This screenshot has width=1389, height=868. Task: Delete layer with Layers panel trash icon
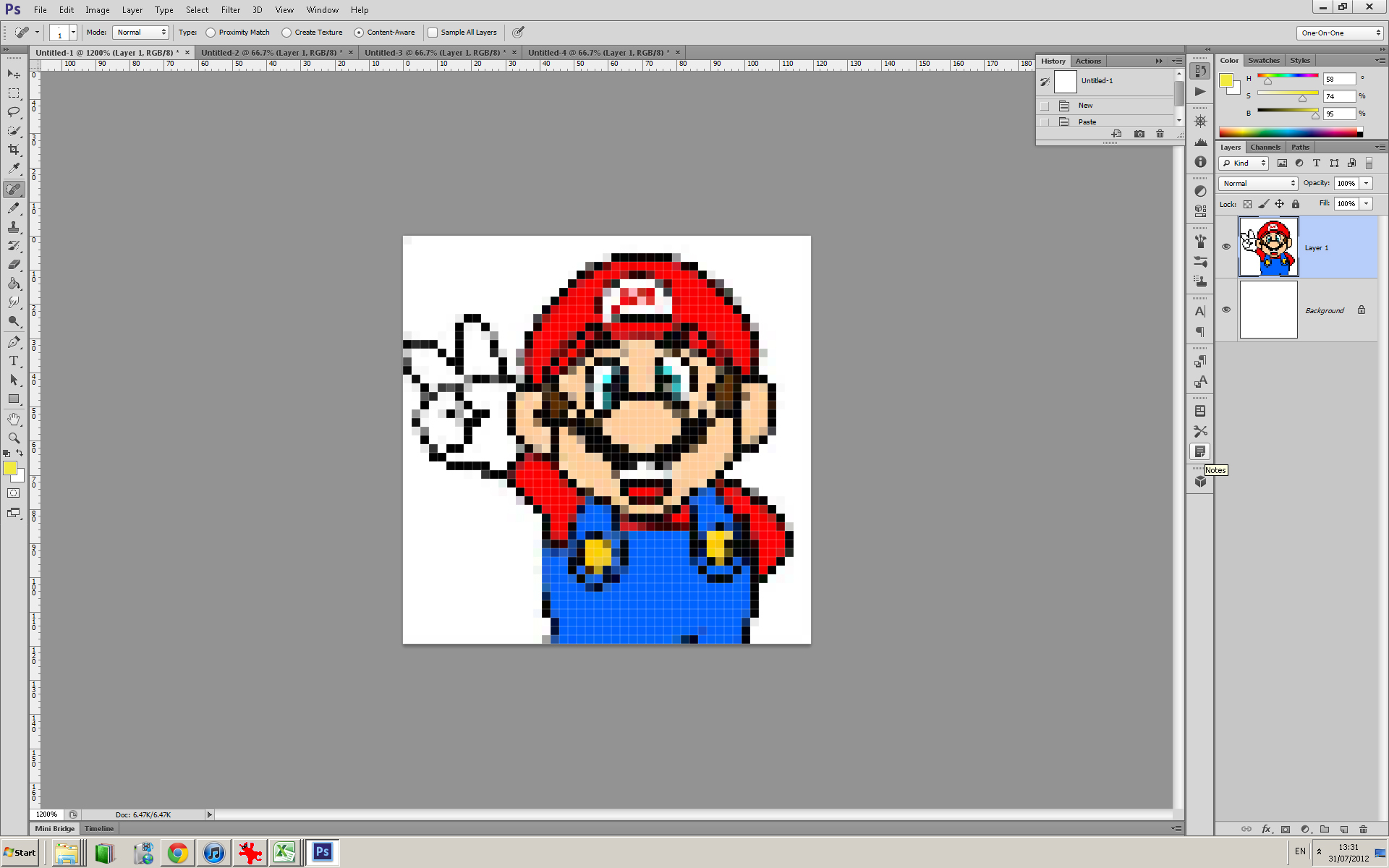1364,829
